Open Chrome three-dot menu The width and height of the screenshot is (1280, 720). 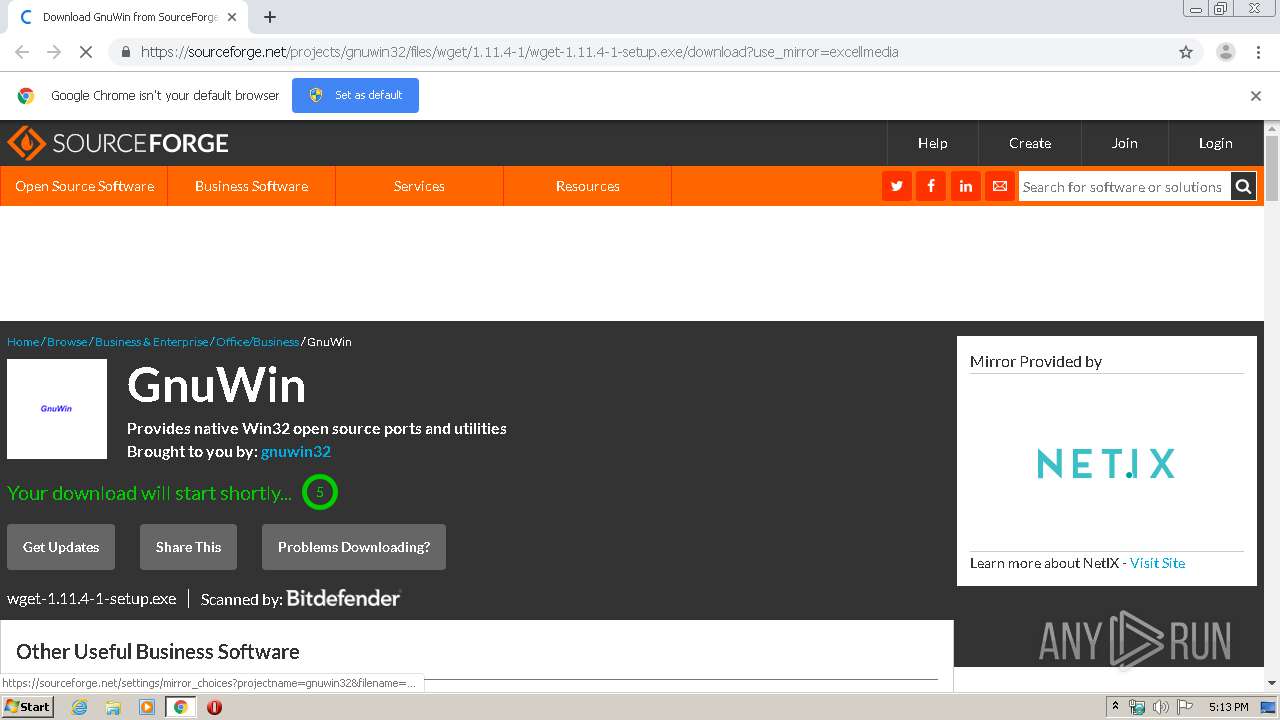1258,52
